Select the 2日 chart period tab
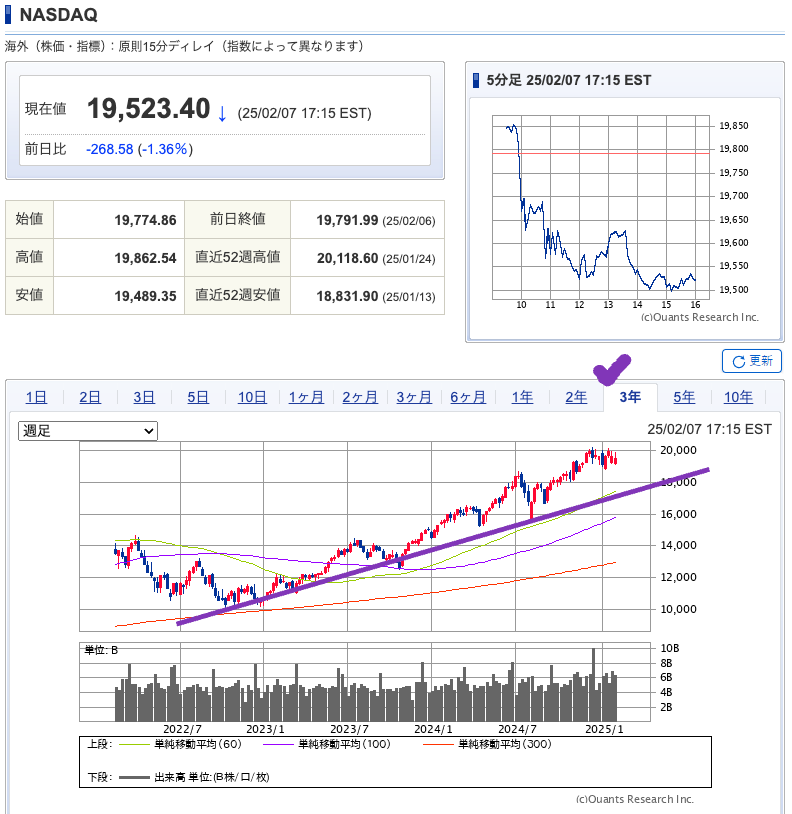 90,397
